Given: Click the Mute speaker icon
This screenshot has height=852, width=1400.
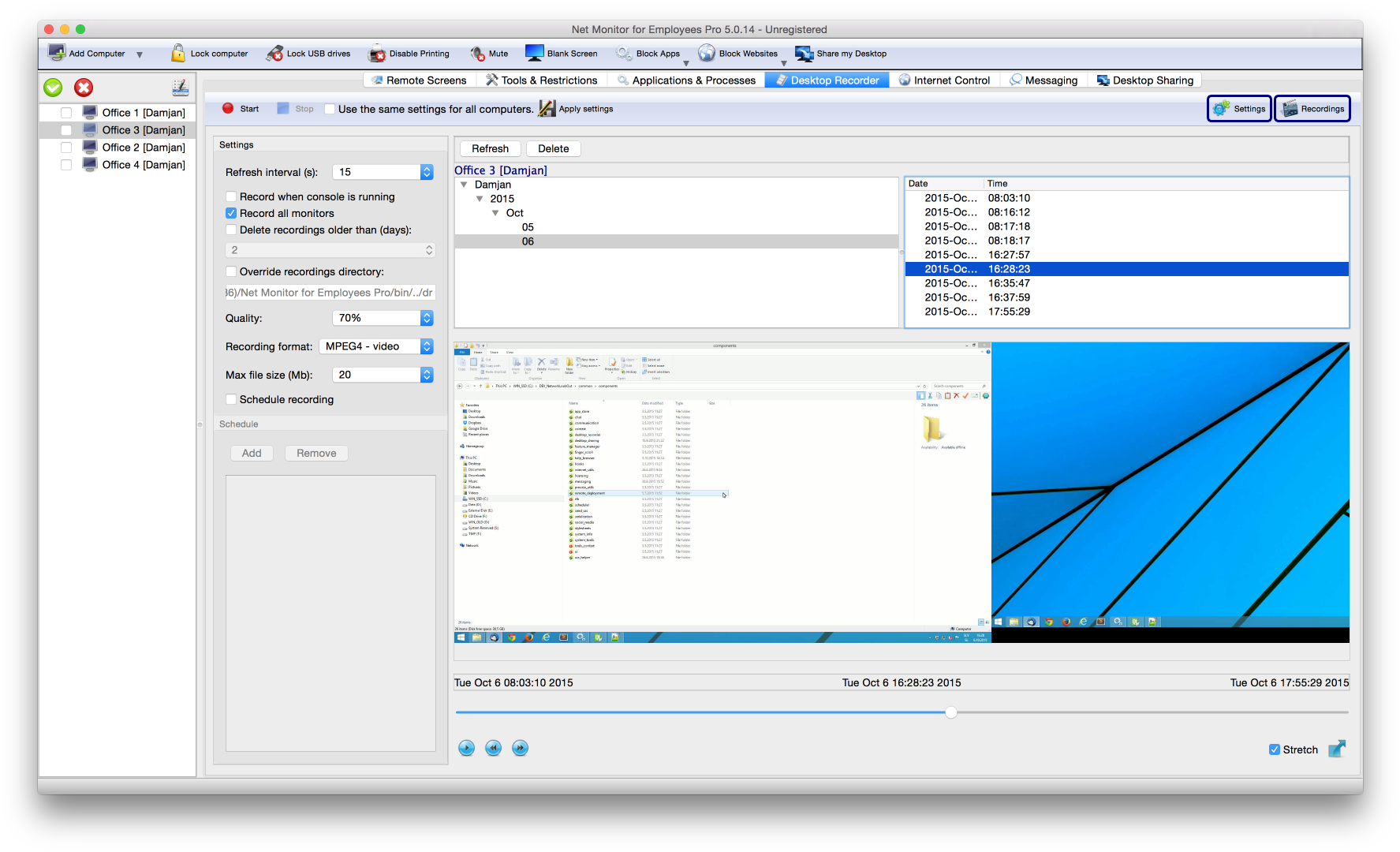Looking at the screenshot, I should 477,54.
